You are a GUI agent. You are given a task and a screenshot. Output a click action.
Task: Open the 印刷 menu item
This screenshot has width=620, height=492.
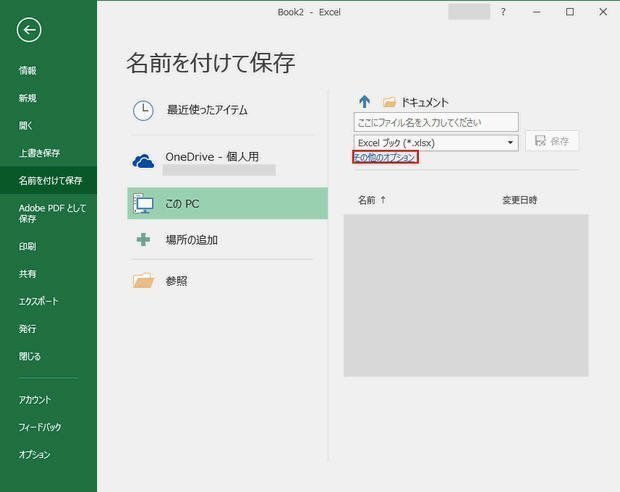(28, 246)
